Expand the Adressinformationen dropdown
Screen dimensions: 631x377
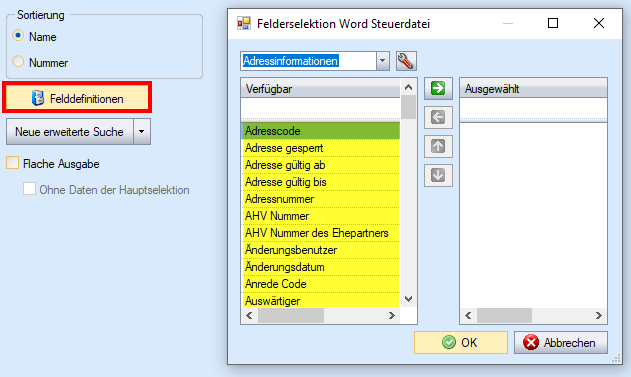[x=383, y=61]
